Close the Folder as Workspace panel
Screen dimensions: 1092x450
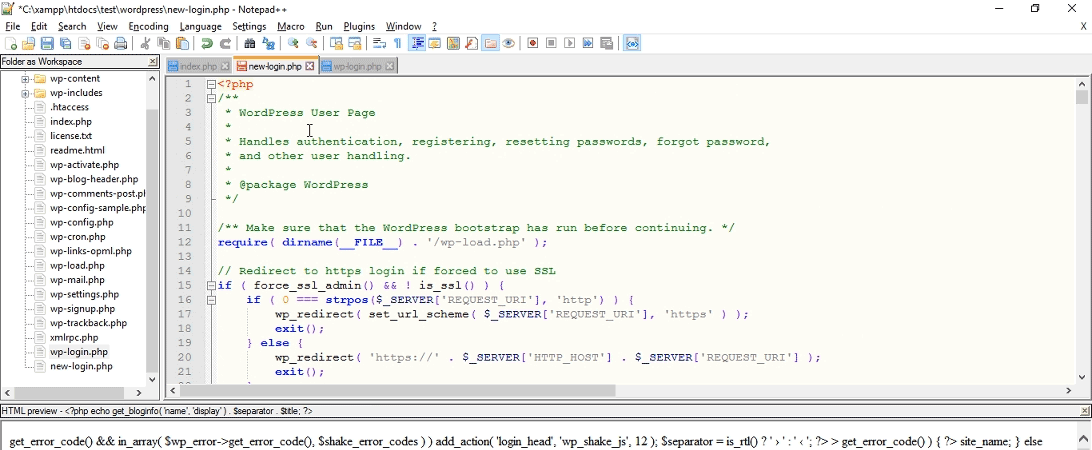tap(153, 62)
